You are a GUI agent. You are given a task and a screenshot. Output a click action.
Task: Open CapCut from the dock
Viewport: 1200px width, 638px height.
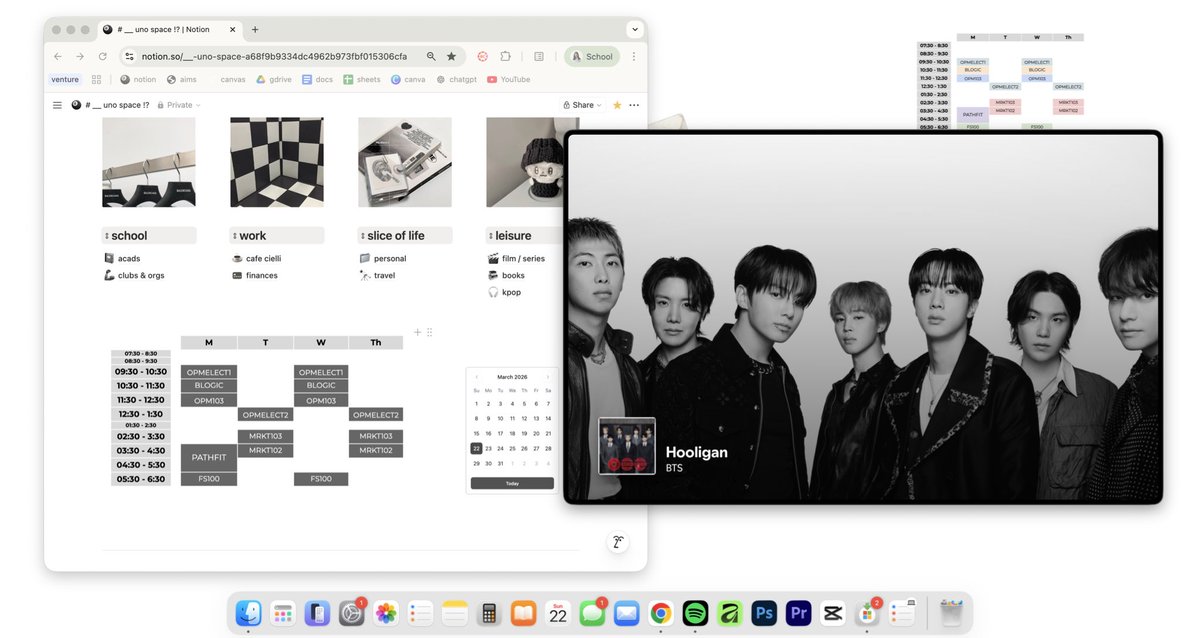(x=832, y=613)
